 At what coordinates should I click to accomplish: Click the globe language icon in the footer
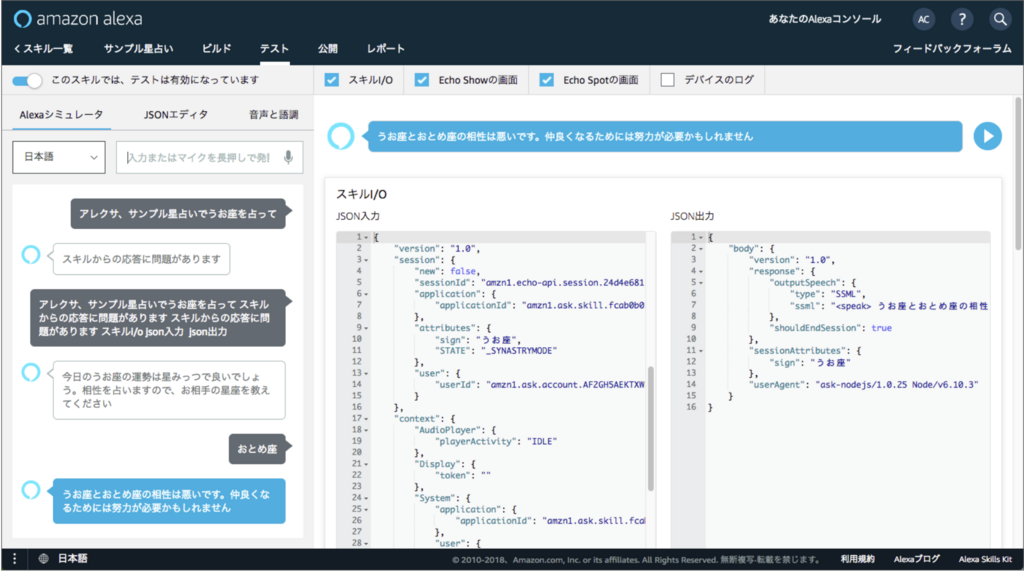(x=44, y=558)
